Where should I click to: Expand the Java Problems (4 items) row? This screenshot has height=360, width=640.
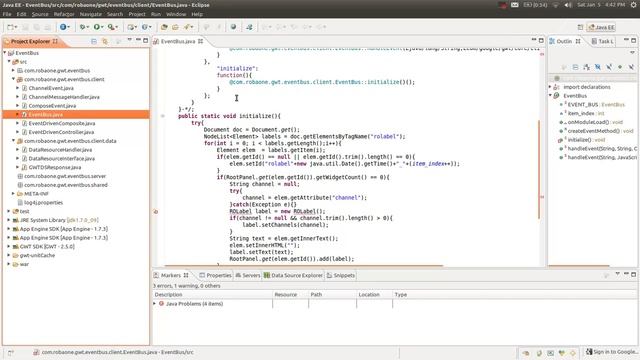pyautogui.click(x=155, y=304)
